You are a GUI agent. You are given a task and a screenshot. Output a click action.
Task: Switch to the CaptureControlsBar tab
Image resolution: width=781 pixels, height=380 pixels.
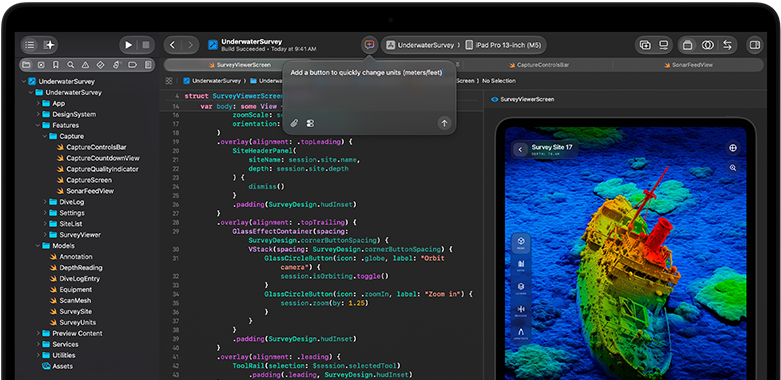[538, 65]
